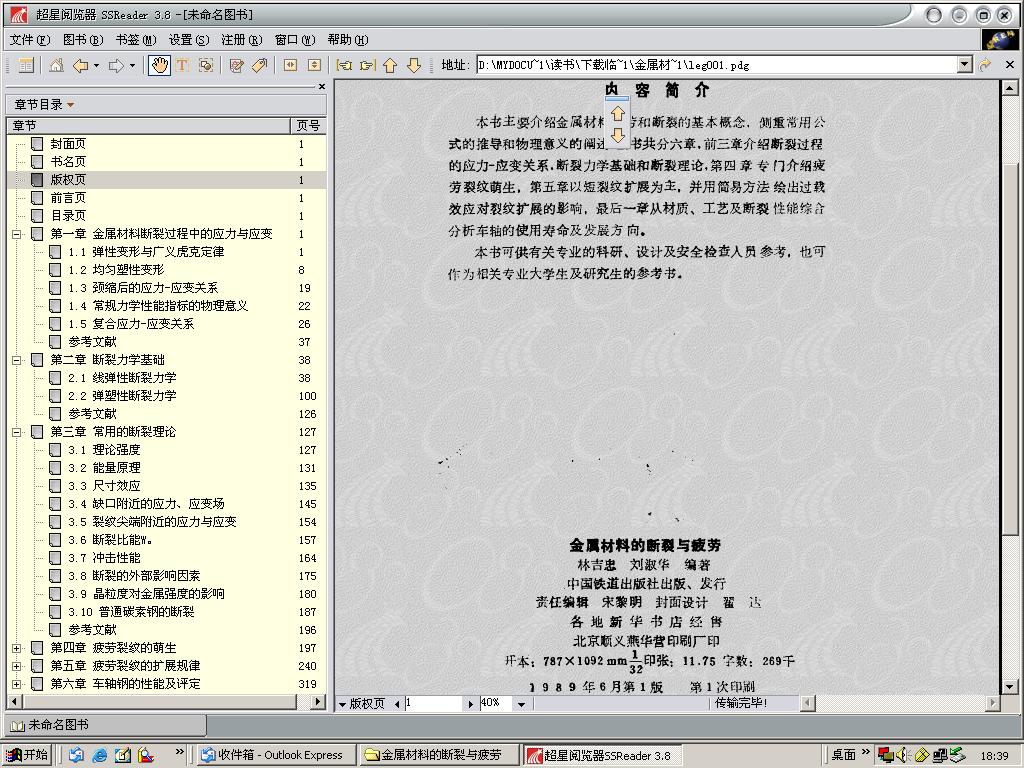This screenshot has width=1024, height=768.
Task: Click the 页号 column header
Action: click(308, 125)
